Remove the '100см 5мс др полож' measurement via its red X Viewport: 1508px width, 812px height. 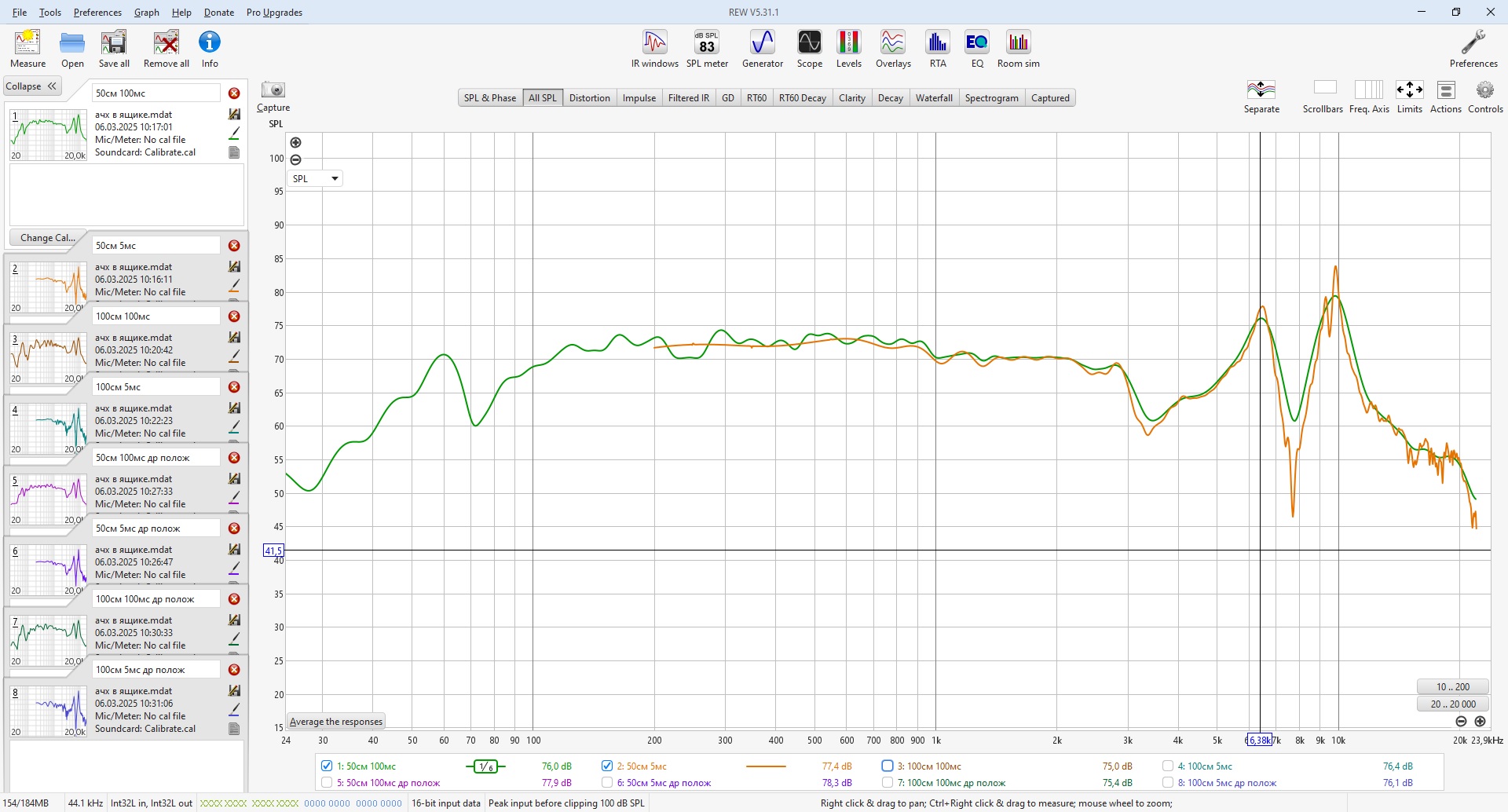234,670
